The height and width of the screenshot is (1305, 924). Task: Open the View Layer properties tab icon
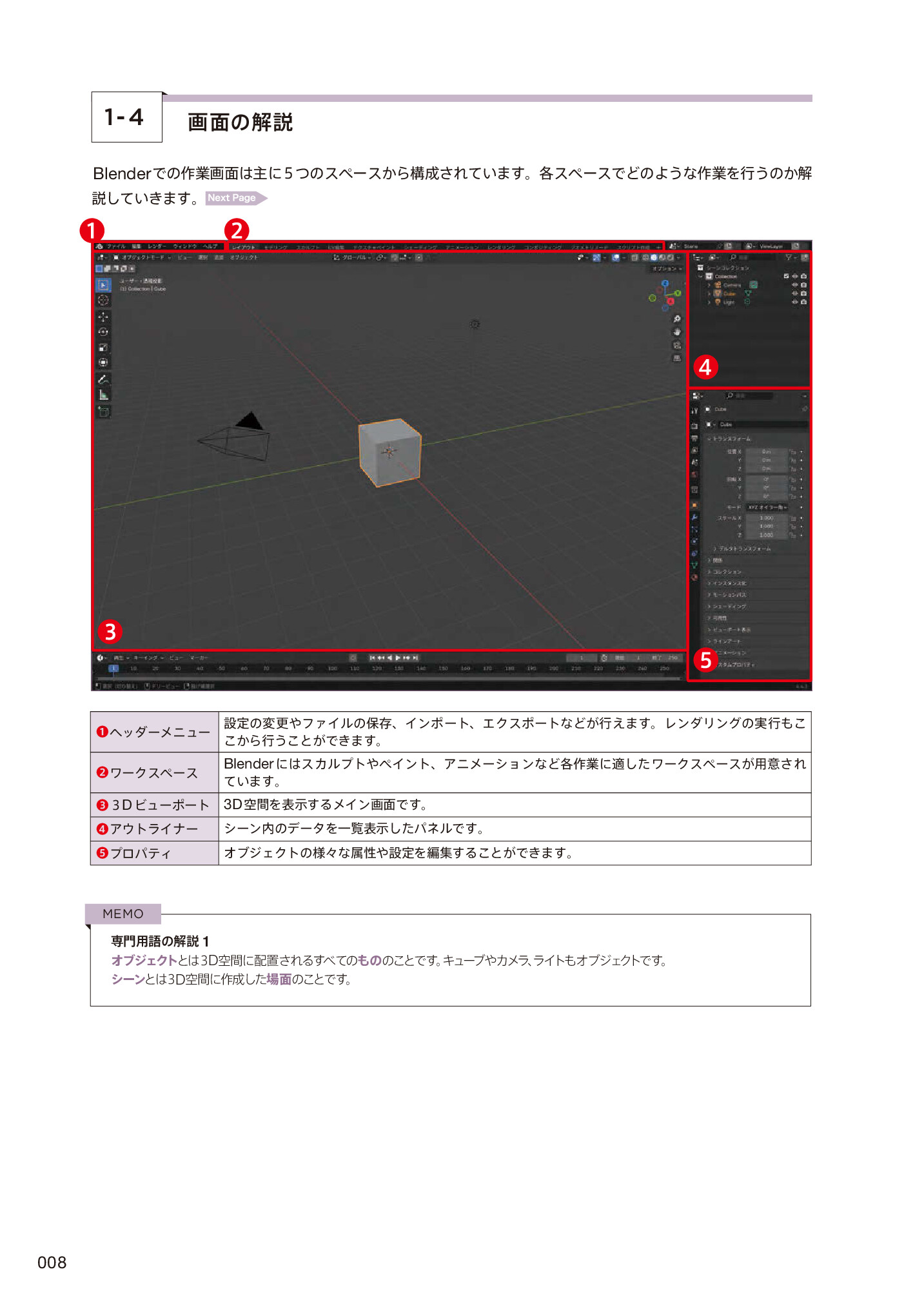pos(694,450)
